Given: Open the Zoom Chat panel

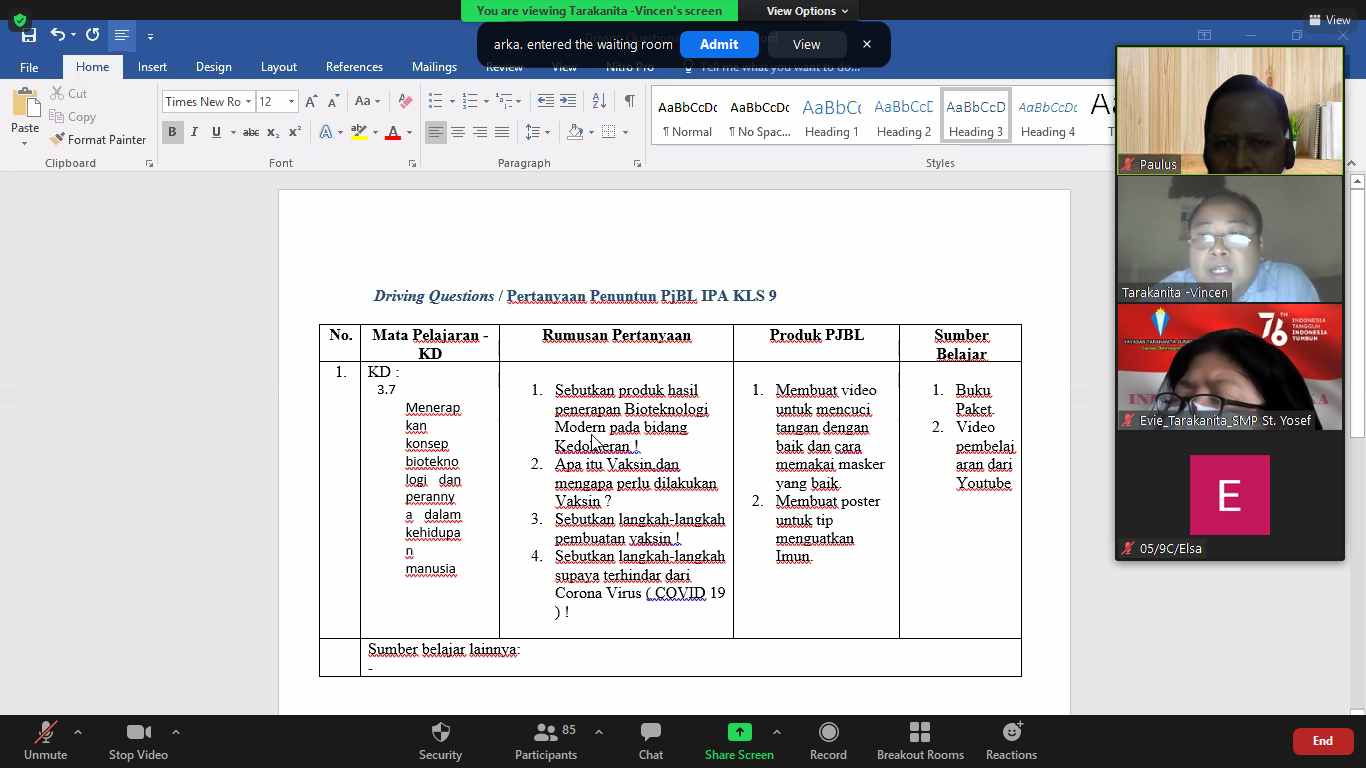Looking at the screenshot, I should (651, 741).
